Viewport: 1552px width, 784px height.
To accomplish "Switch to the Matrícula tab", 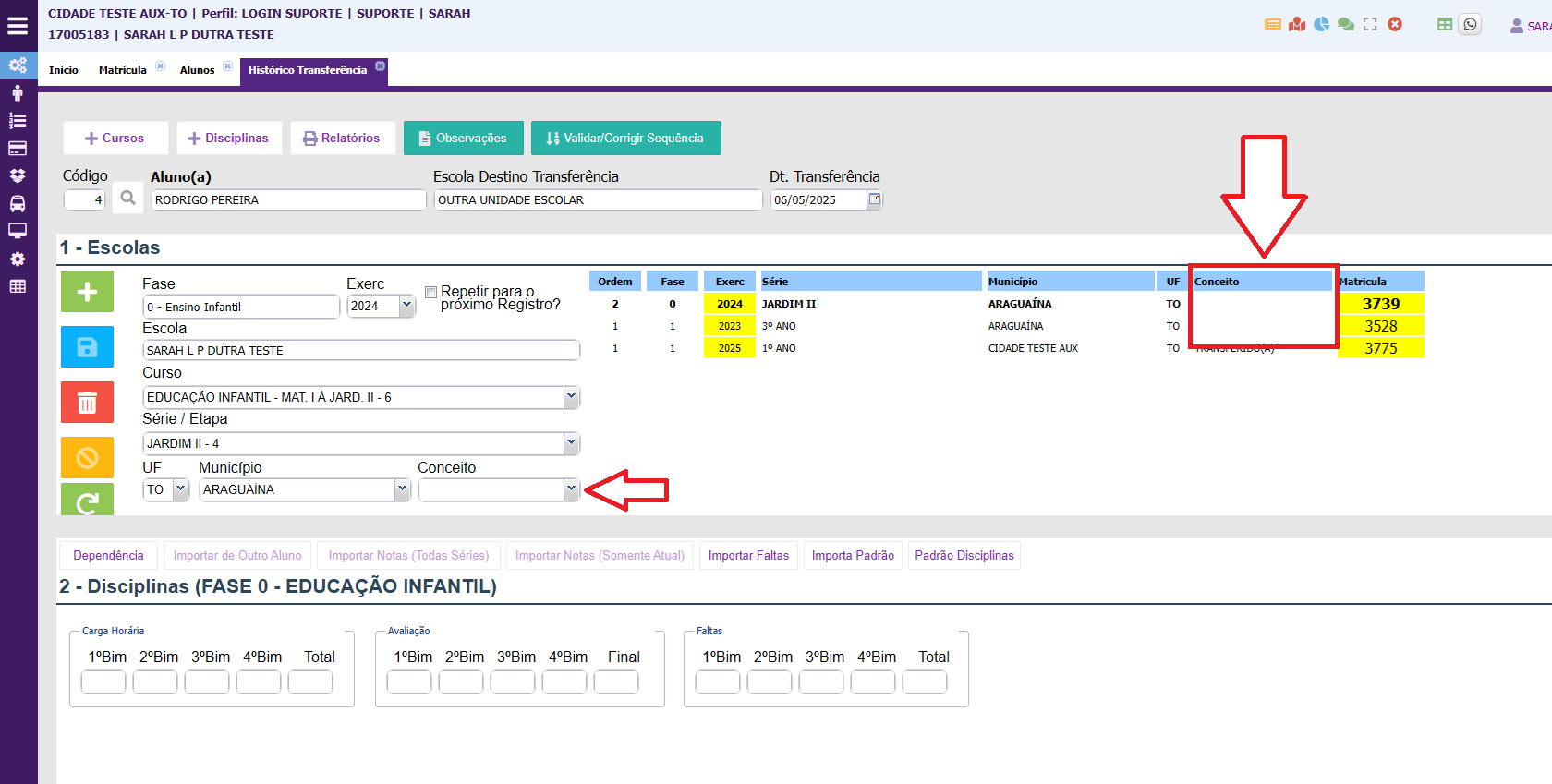I will click(x=122, y=70).
